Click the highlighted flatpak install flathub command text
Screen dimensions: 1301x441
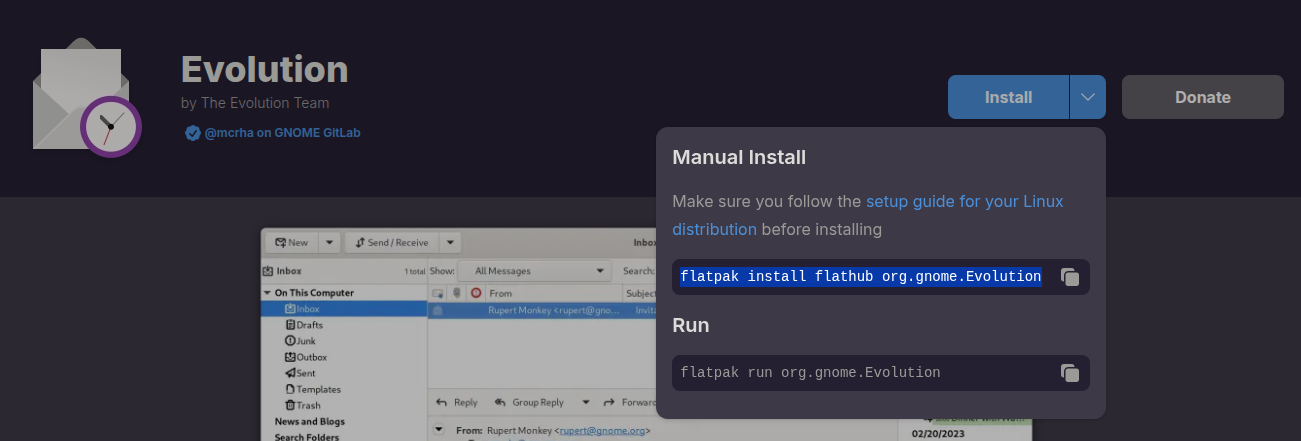point(861,276)
